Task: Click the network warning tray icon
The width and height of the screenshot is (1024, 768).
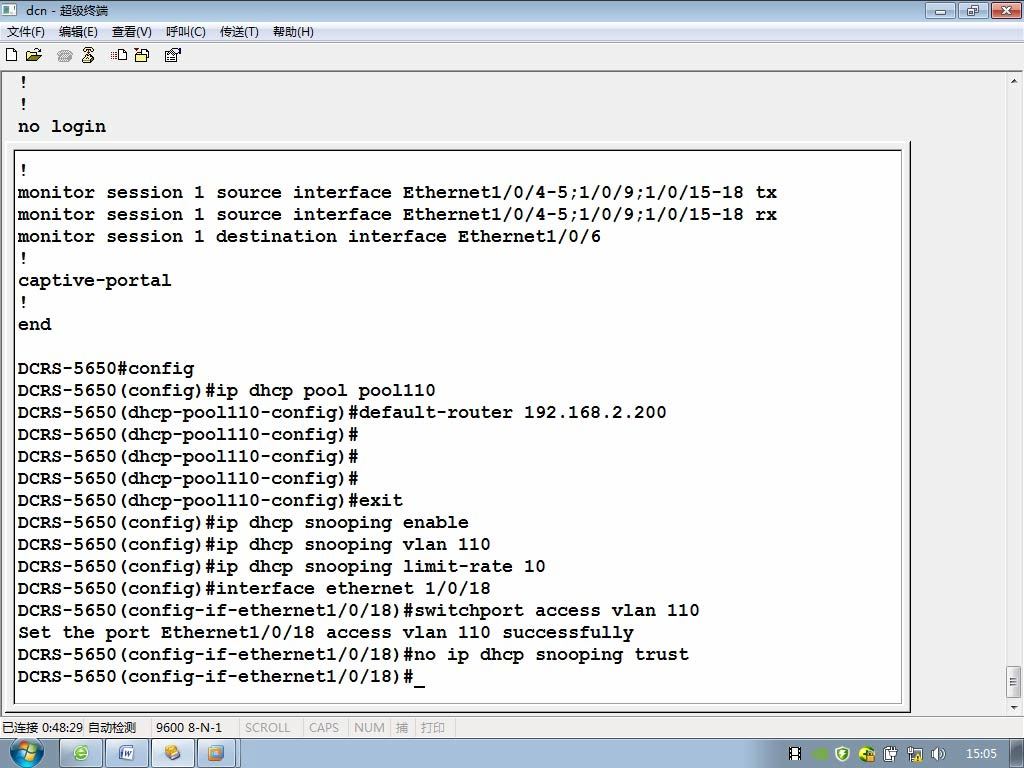Action: [x=915, y=754]
